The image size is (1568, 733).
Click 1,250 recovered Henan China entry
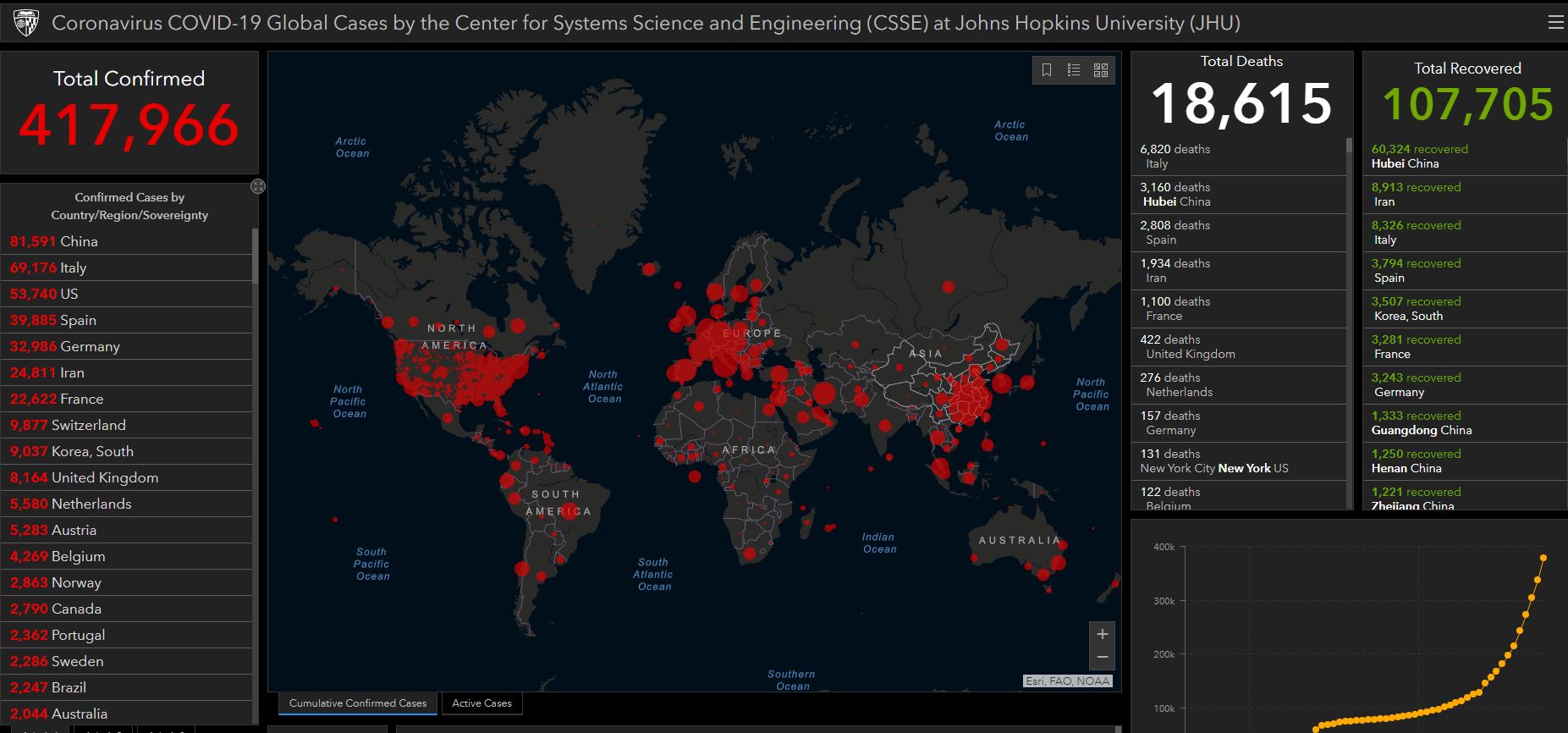coord(1465,461)
